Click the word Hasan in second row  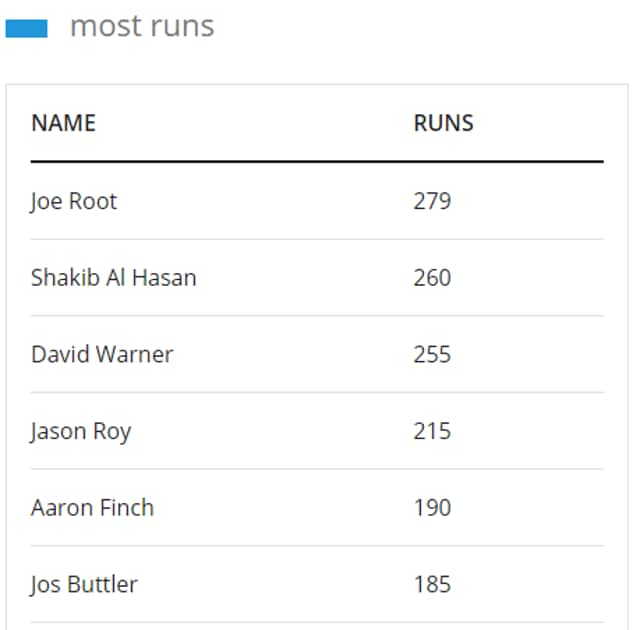click(164, 278)
